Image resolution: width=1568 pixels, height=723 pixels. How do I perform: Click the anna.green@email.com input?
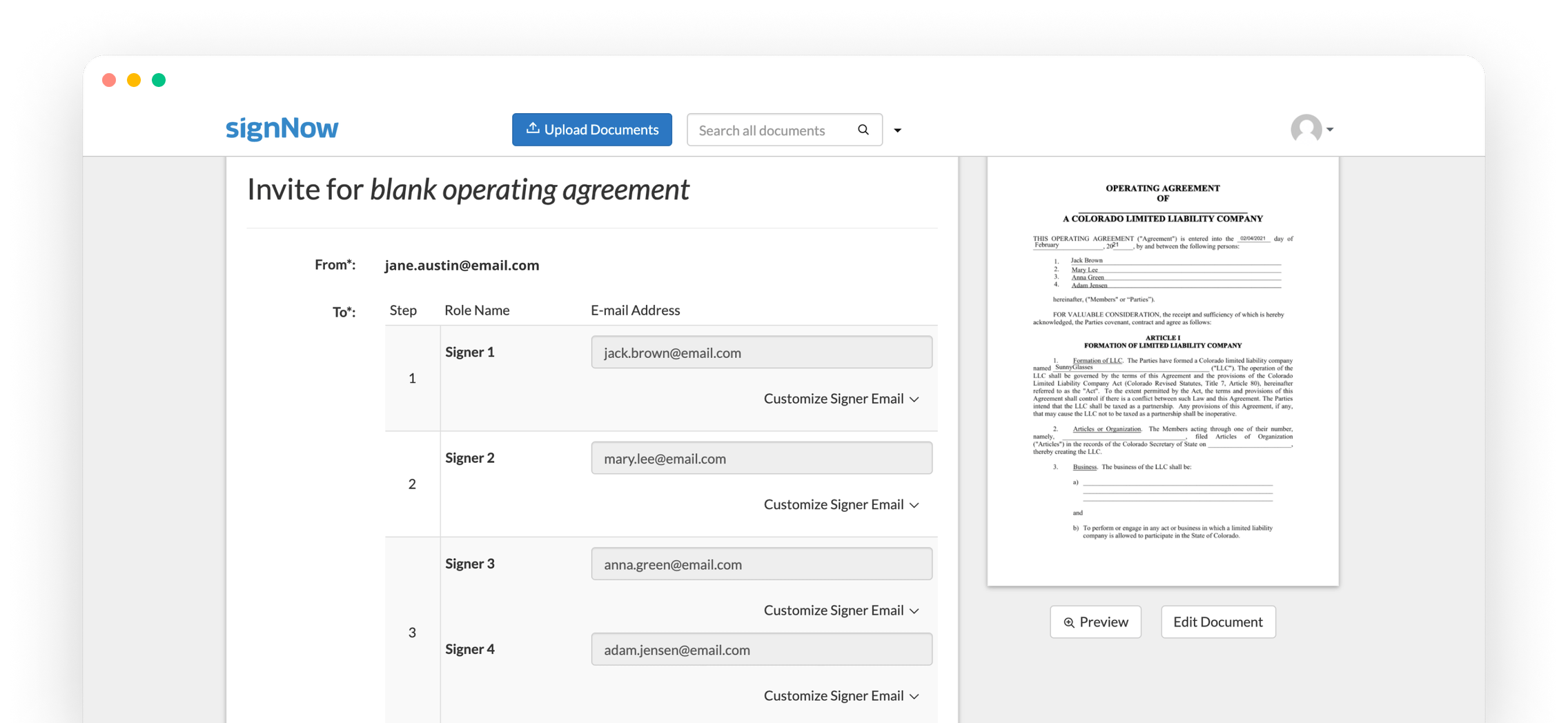(x=761, y=564)
